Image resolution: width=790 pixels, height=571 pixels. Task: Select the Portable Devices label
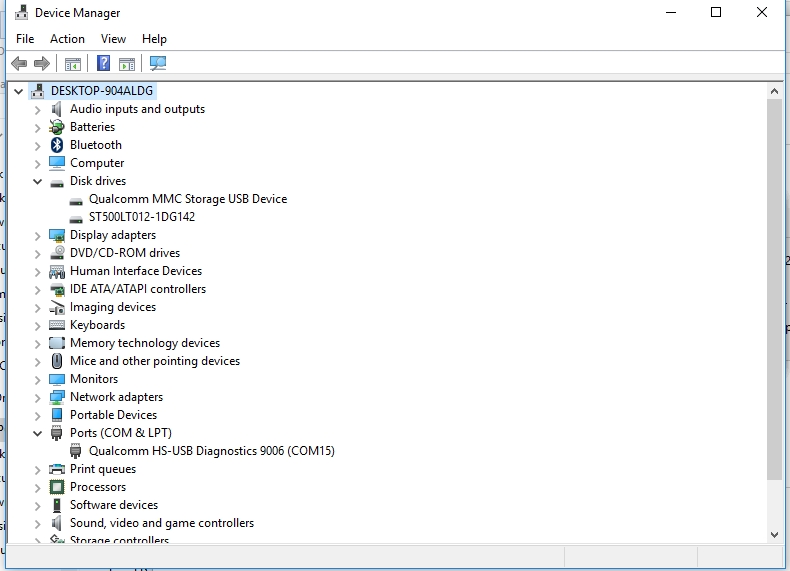pos(113,415)
